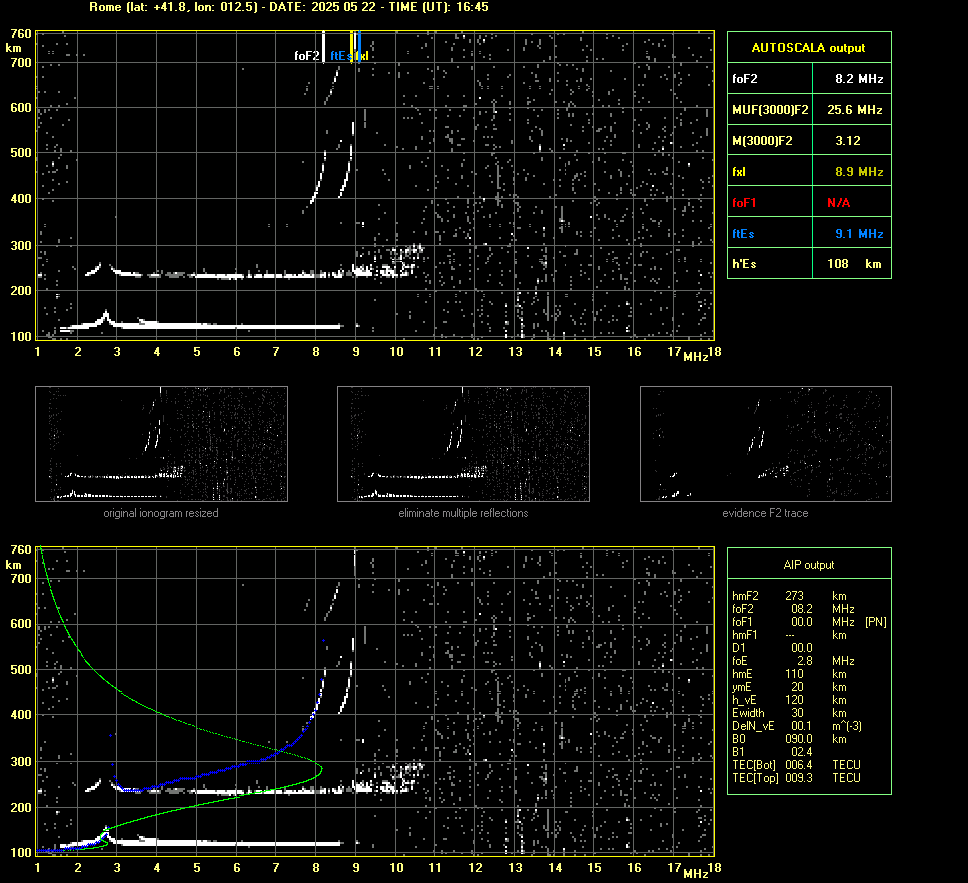Select the 'ymE' row label

click(x=741, y=687)
